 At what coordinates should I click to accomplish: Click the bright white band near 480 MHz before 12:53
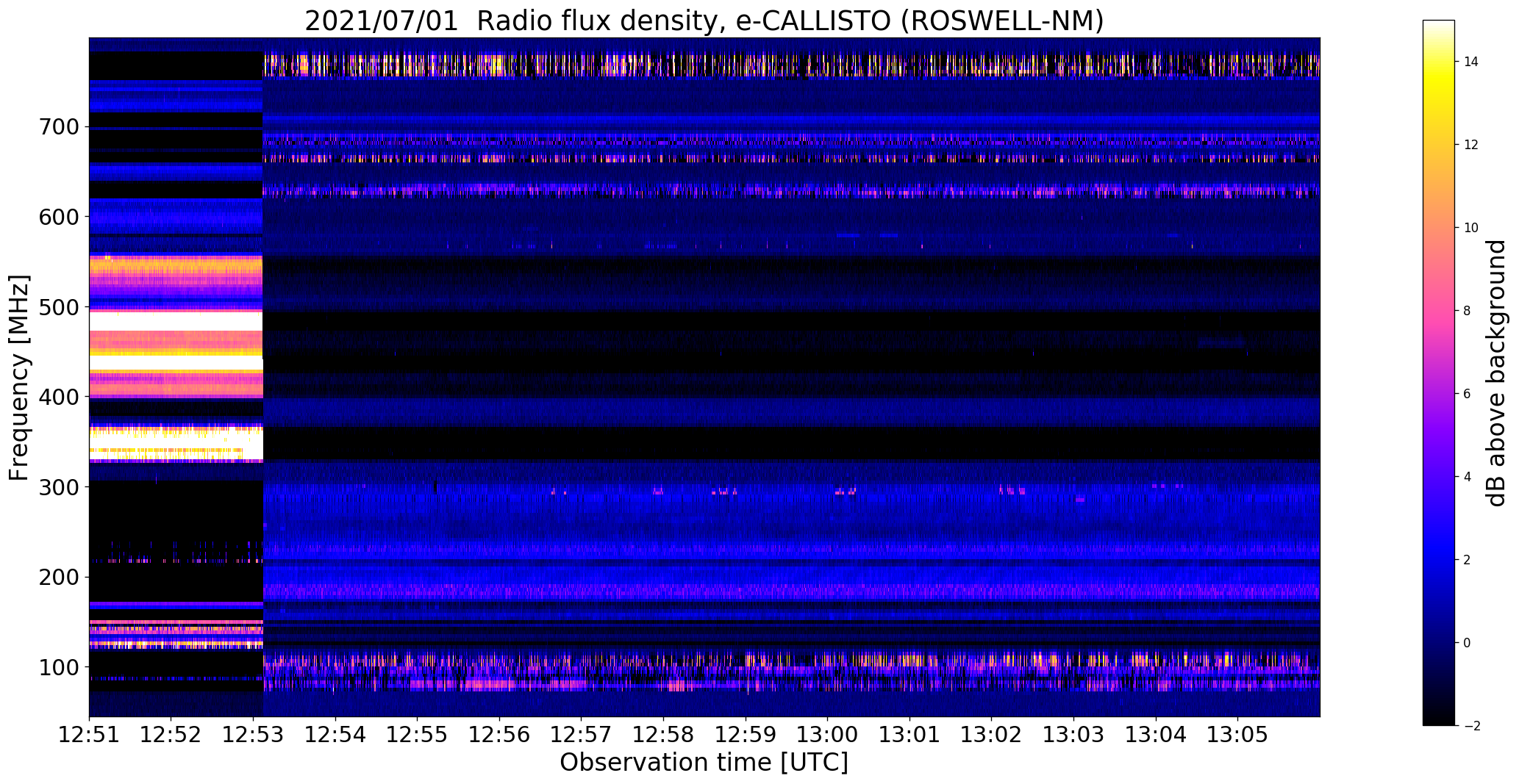tap(176, 321)
